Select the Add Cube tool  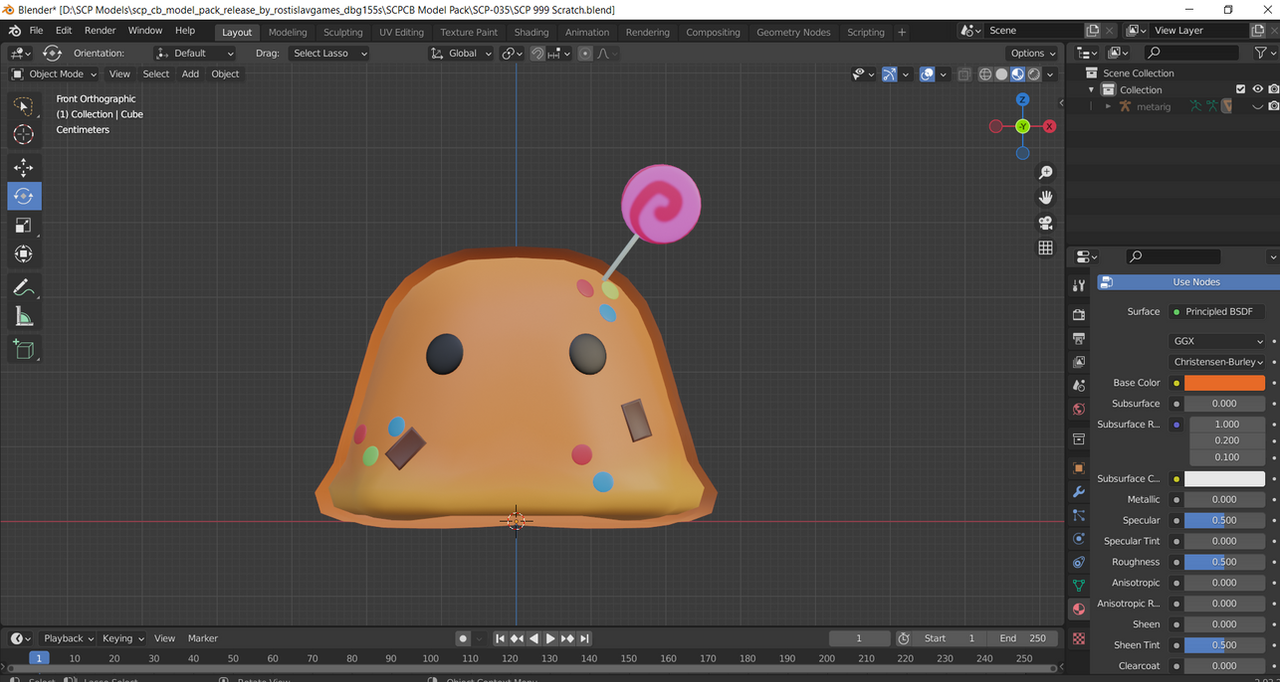(24, 350)
